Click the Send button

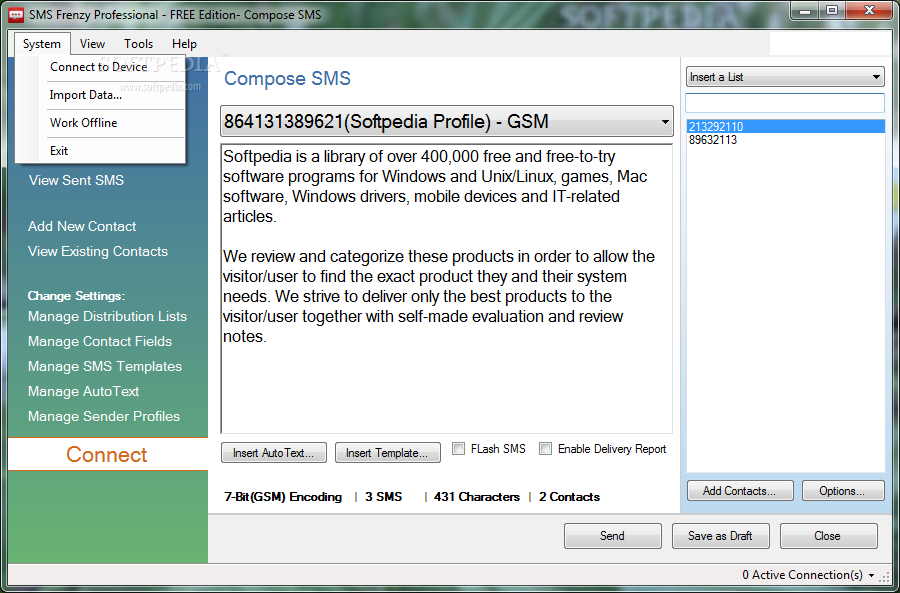click(x=612, y=536)
